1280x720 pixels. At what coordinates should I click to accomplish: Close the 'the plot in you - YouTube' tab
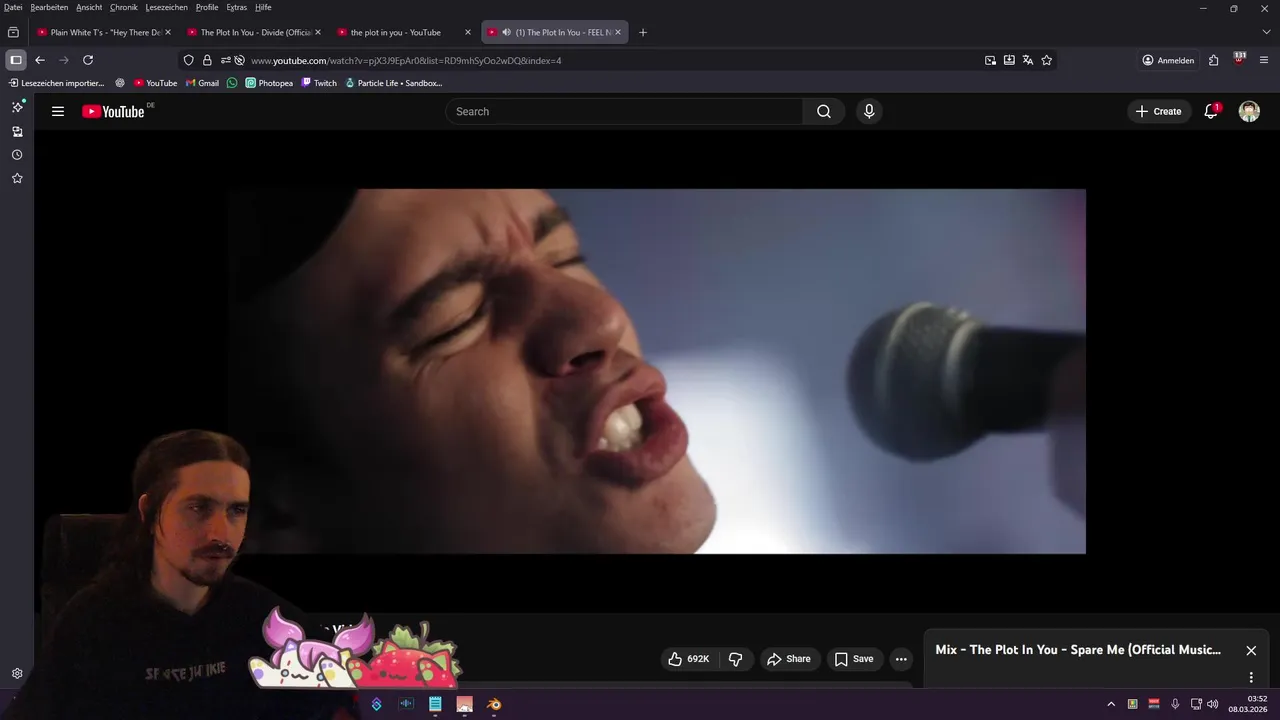click(x=467, y=32)
